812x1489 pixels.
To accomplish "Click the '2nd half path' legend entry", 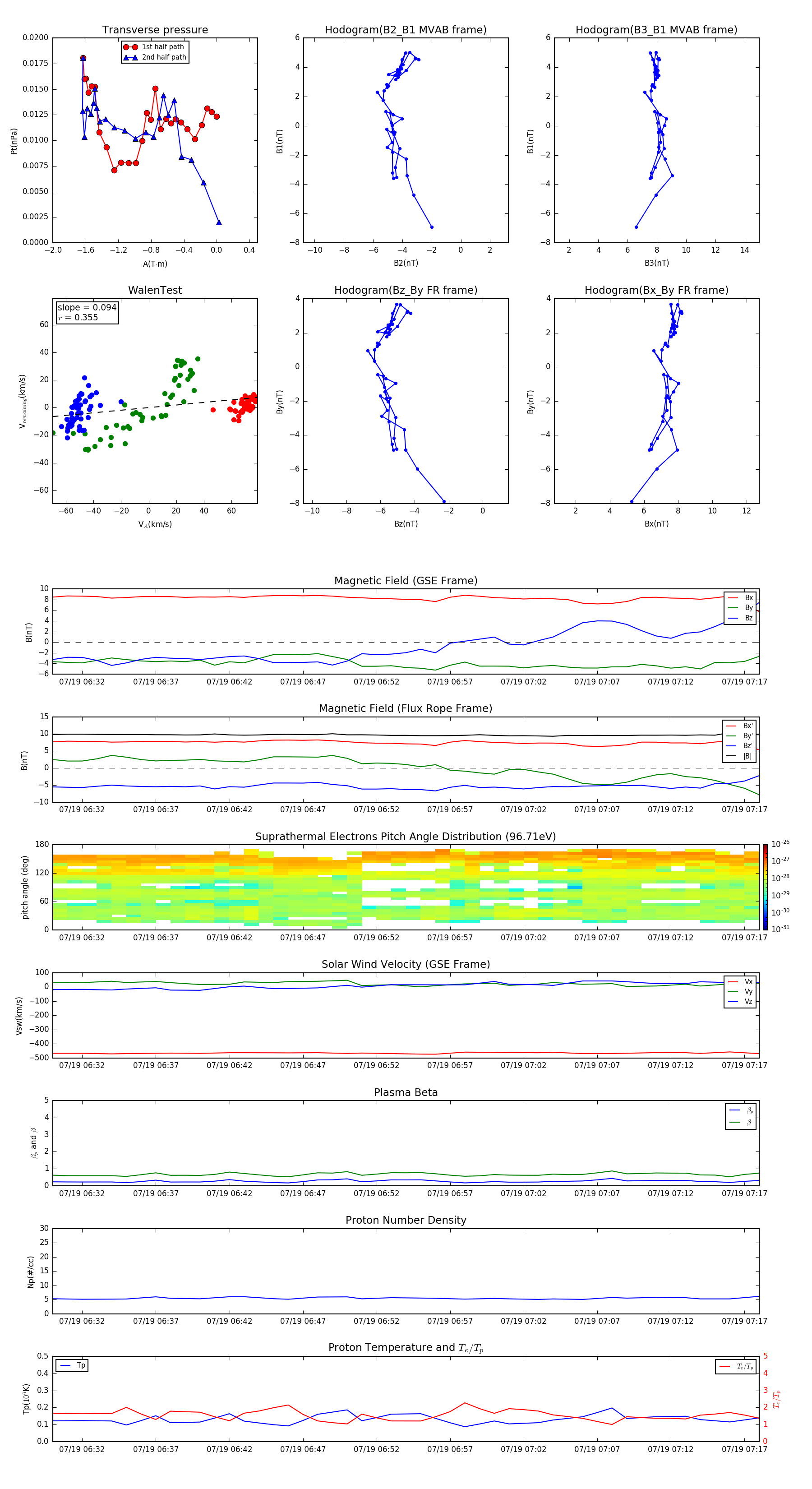I will tap(155, 57).
